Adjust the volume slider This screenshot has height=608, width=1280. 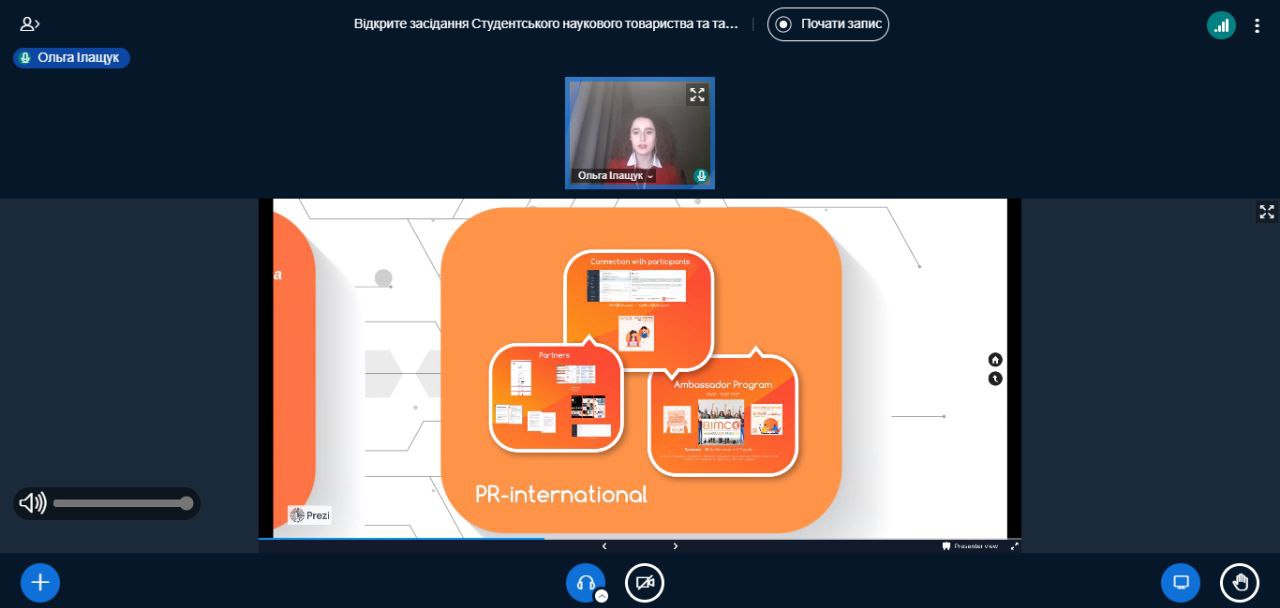(x=123, y=503)
